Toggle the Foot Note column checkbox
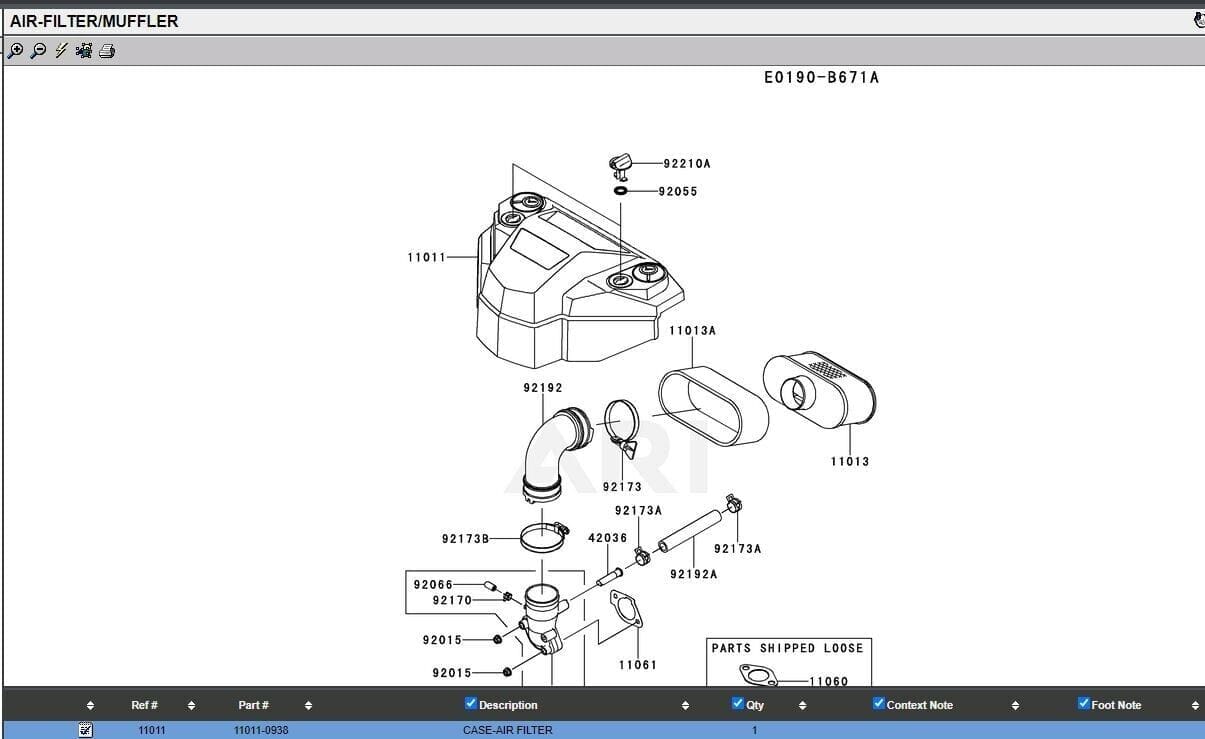1205x739 pixels. [x=1084, y=704]
